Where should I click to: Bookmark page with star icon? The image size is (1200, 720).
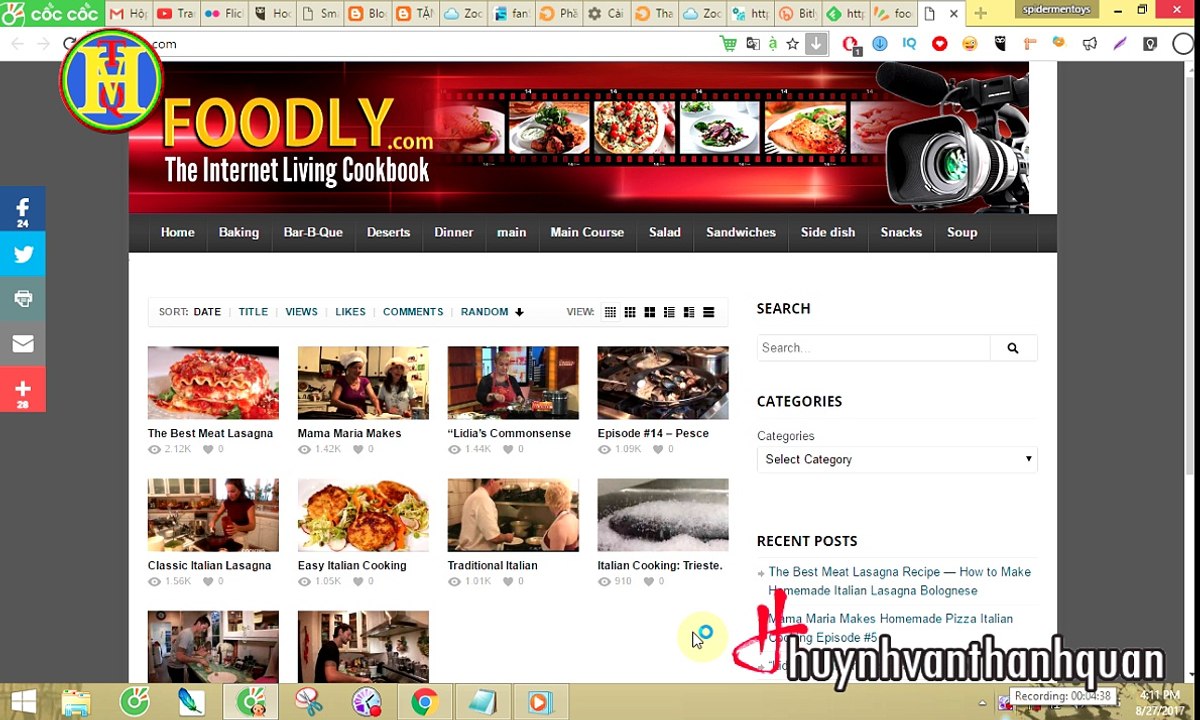[x=792, y=44]
